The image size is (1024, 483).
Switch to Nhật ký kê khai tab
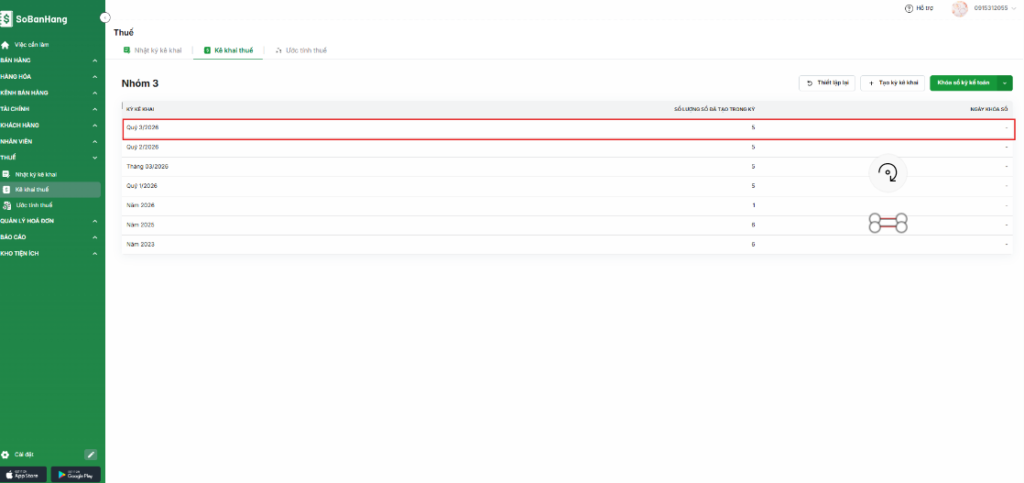click(152, 50)
